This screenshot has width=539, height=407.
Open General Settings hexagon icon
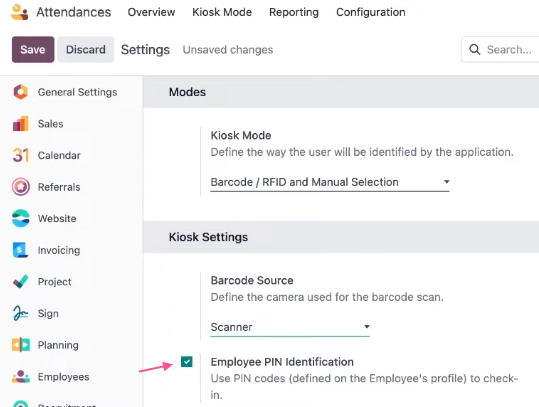click(21, 92)
